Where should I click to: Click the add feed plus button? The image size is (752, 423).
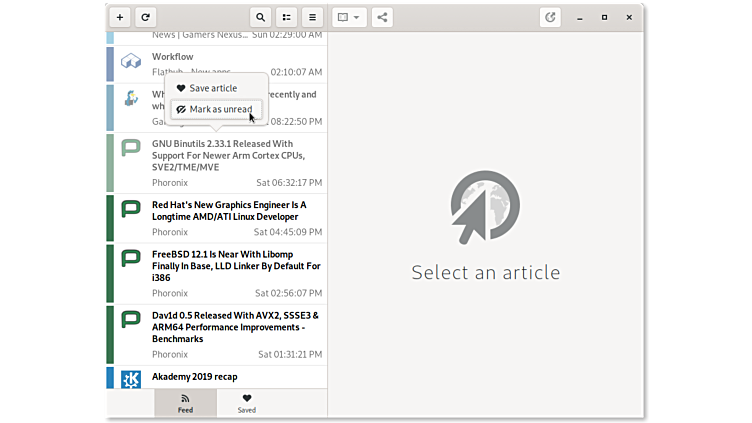(120, 17)
